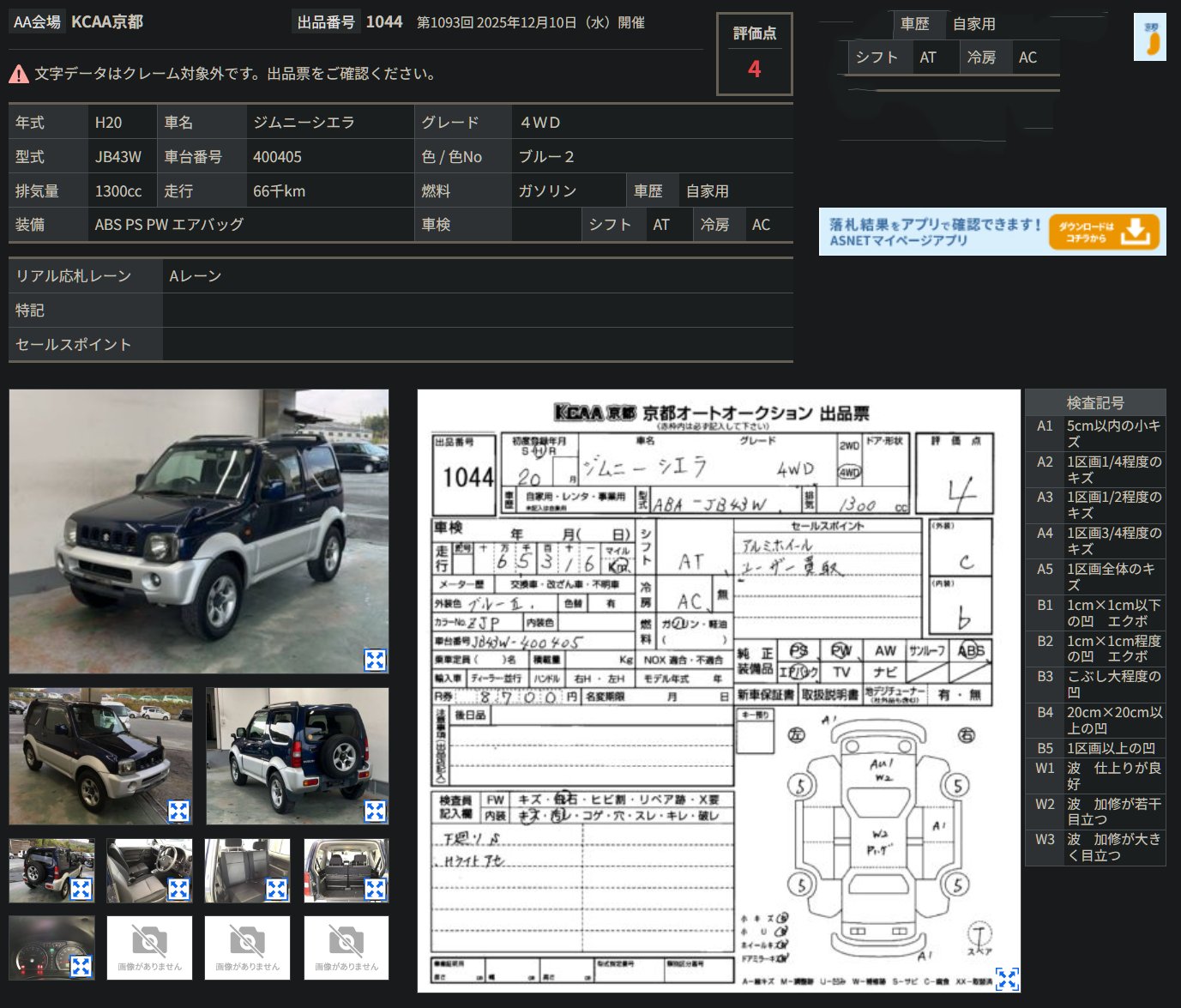Toggle the 自家用 usage tag
Image resolution: width=1181 pixels, height=1008 pixels.
[973, 24]
